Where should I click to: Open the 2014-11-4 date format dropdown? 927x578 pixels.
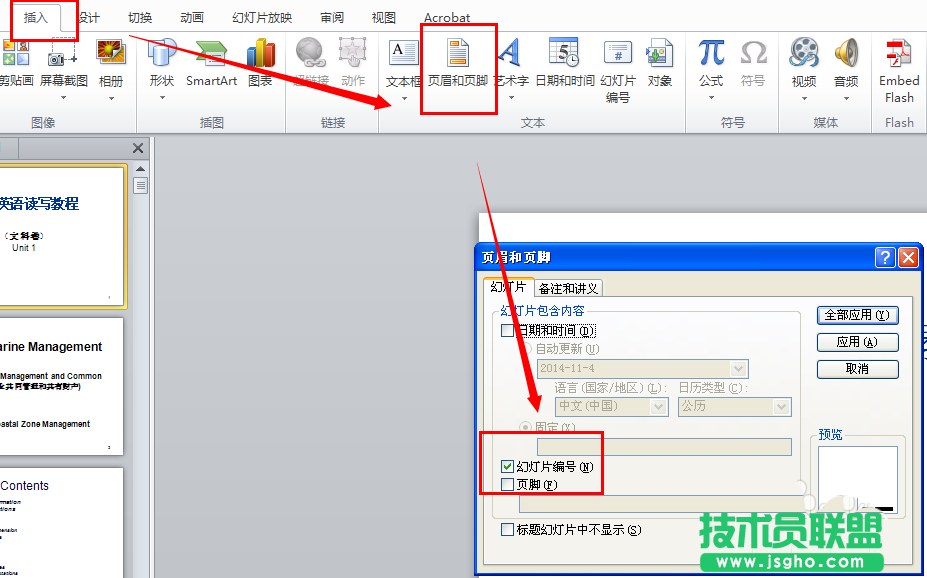point(738,369)
